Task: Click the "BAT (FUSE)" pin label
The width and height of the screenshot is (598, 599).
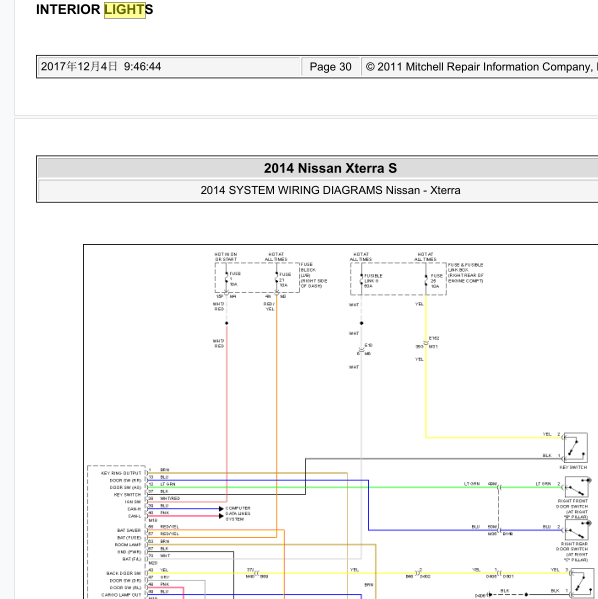Action: coord(129,538)
